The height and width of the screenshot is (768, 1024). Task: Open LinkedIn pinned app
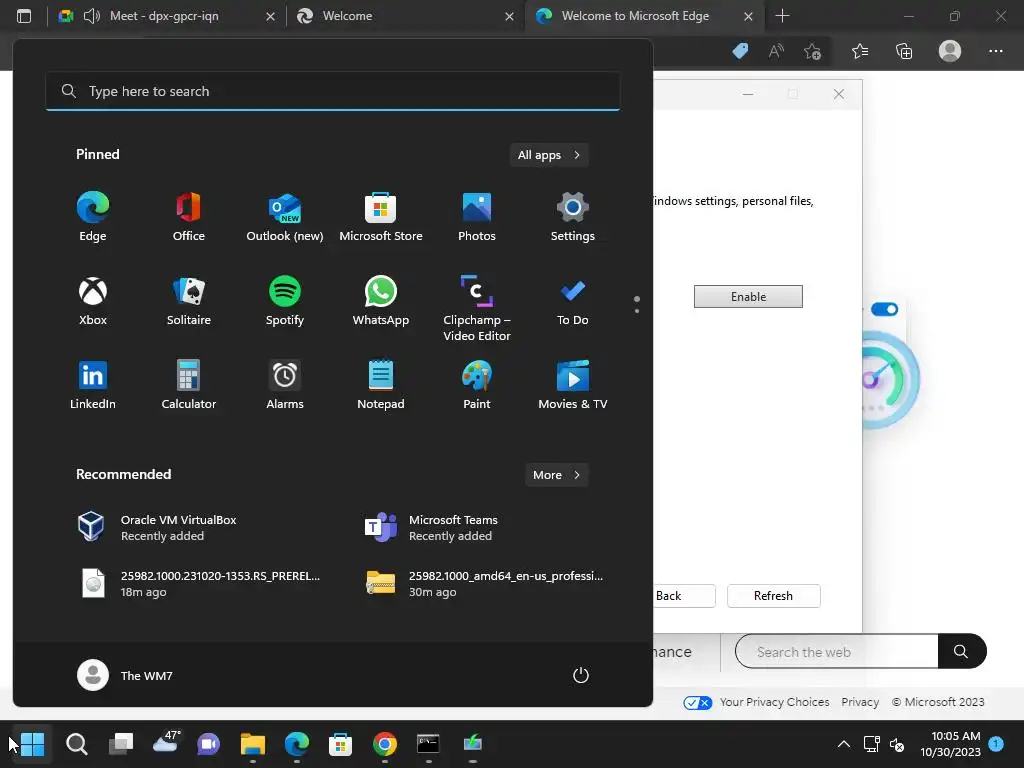point(93,385)
